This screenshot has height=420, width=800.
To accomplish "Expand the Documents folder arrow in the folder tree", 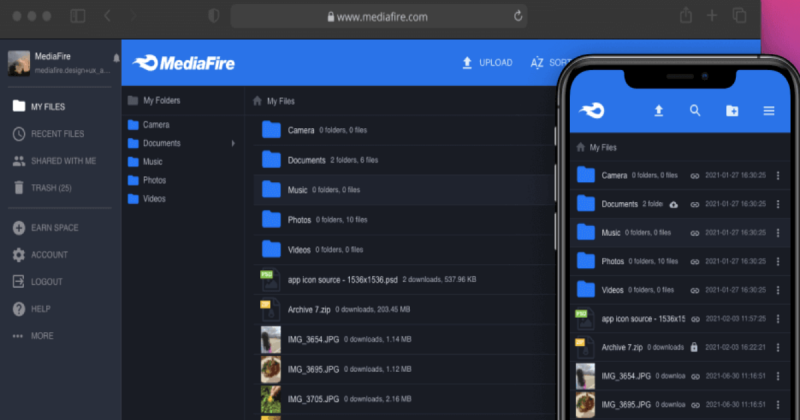I will click(x=233, y=143).
